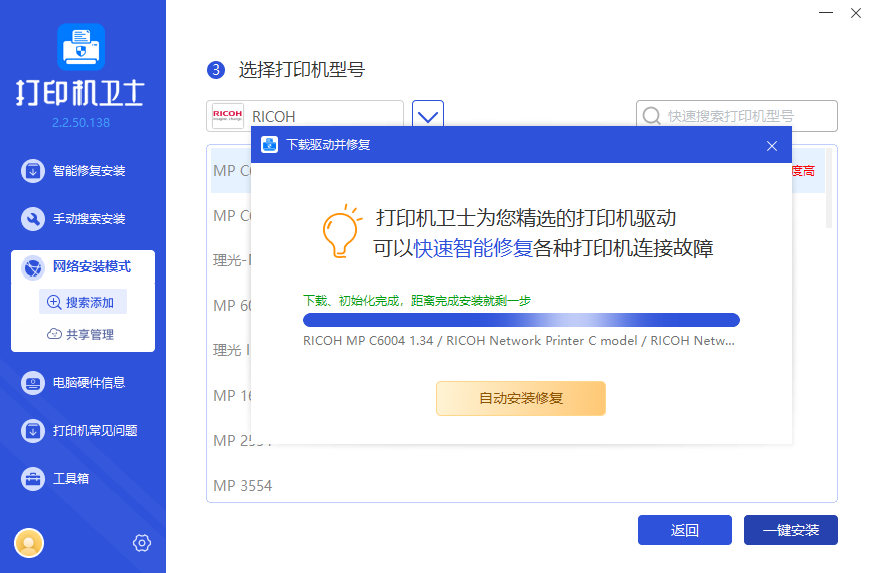Screen dimensions: 875x573
Task: Click the 网络安装模式 globe icon
Action: [33, 267]
